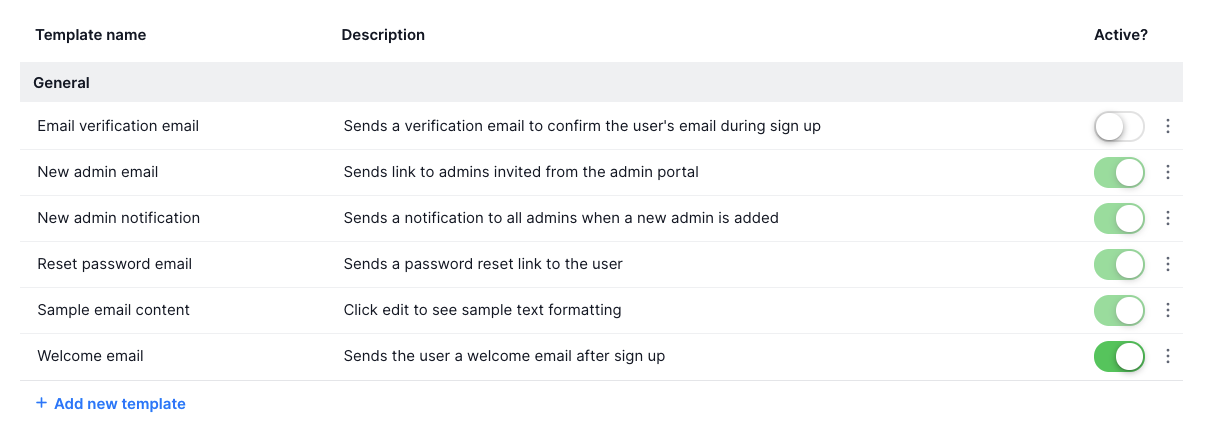
Task: Collapse the General group header
Action: [62, 83]
